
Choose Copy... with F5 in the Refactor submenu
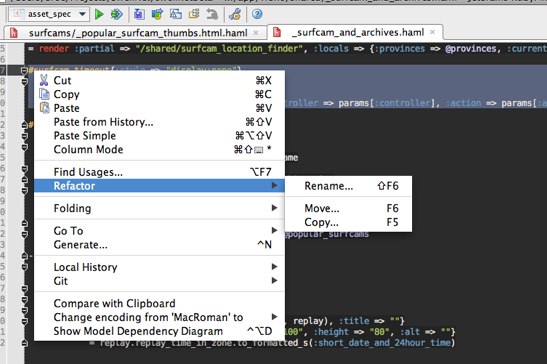[x=349, y=222]
